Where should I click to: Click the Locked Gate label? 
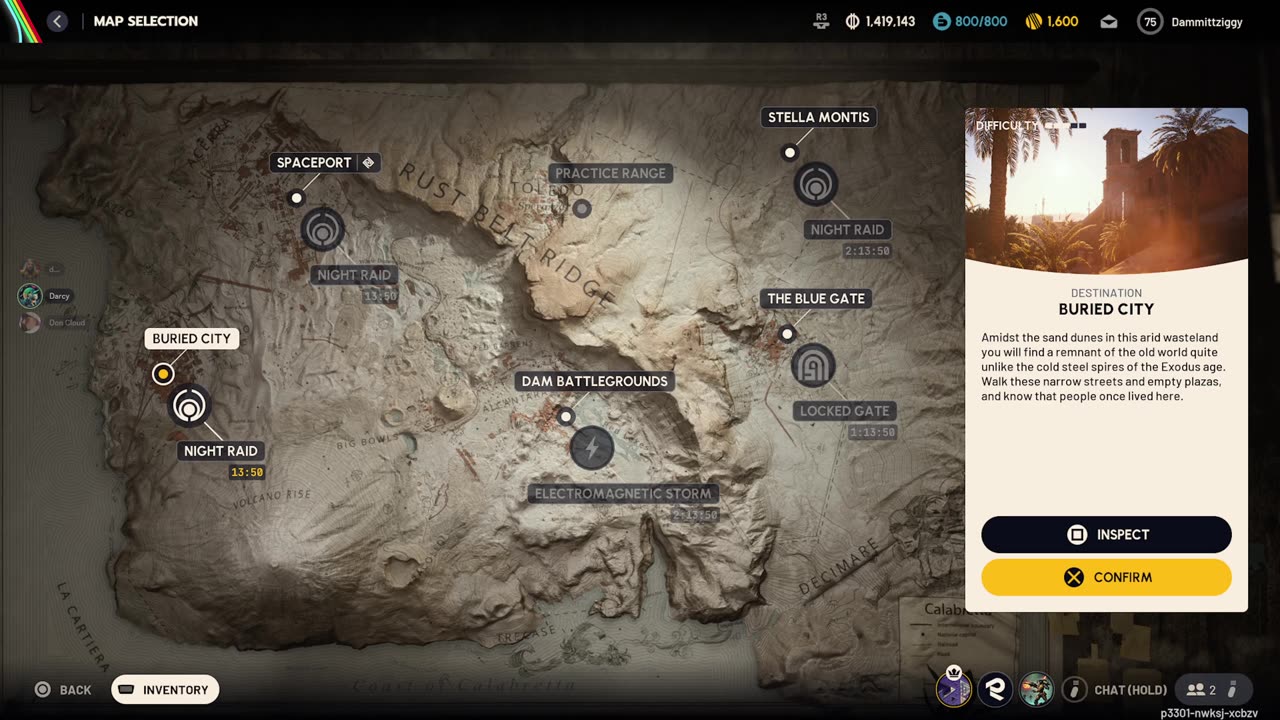point(845,411)
